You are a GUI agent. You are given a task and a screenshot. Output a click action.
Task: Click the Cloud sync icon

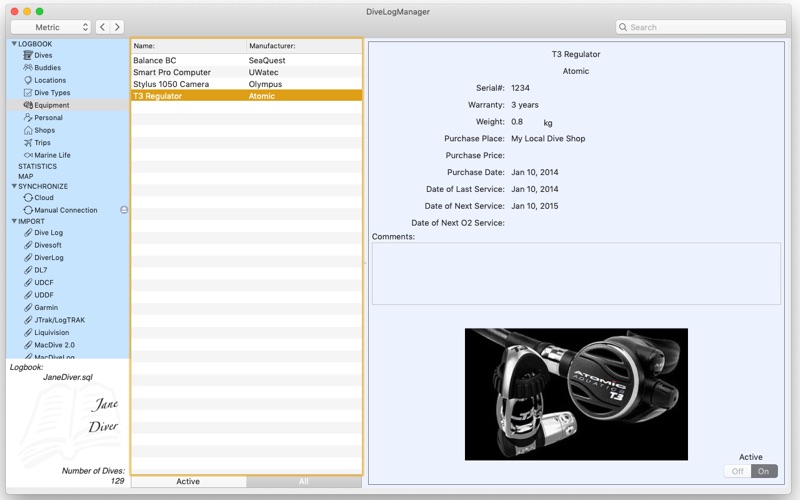point(28,198)
